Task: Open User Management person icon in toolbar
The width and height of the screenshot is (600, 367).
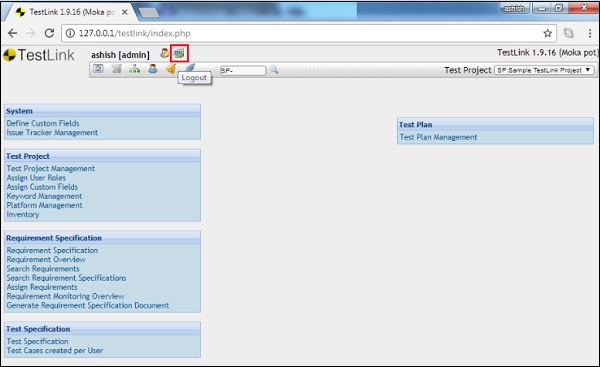Action: [153, 69]
